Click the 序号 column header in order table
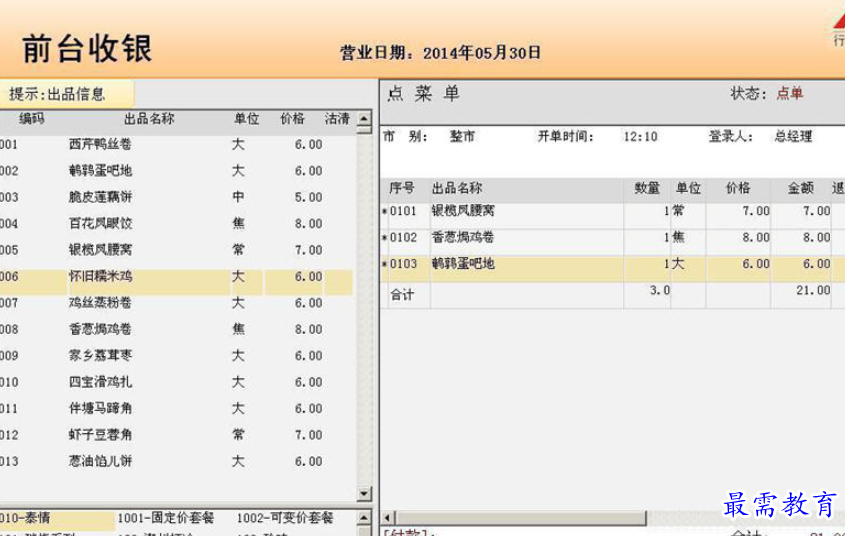845x536 pixels. tap(401, 188)
